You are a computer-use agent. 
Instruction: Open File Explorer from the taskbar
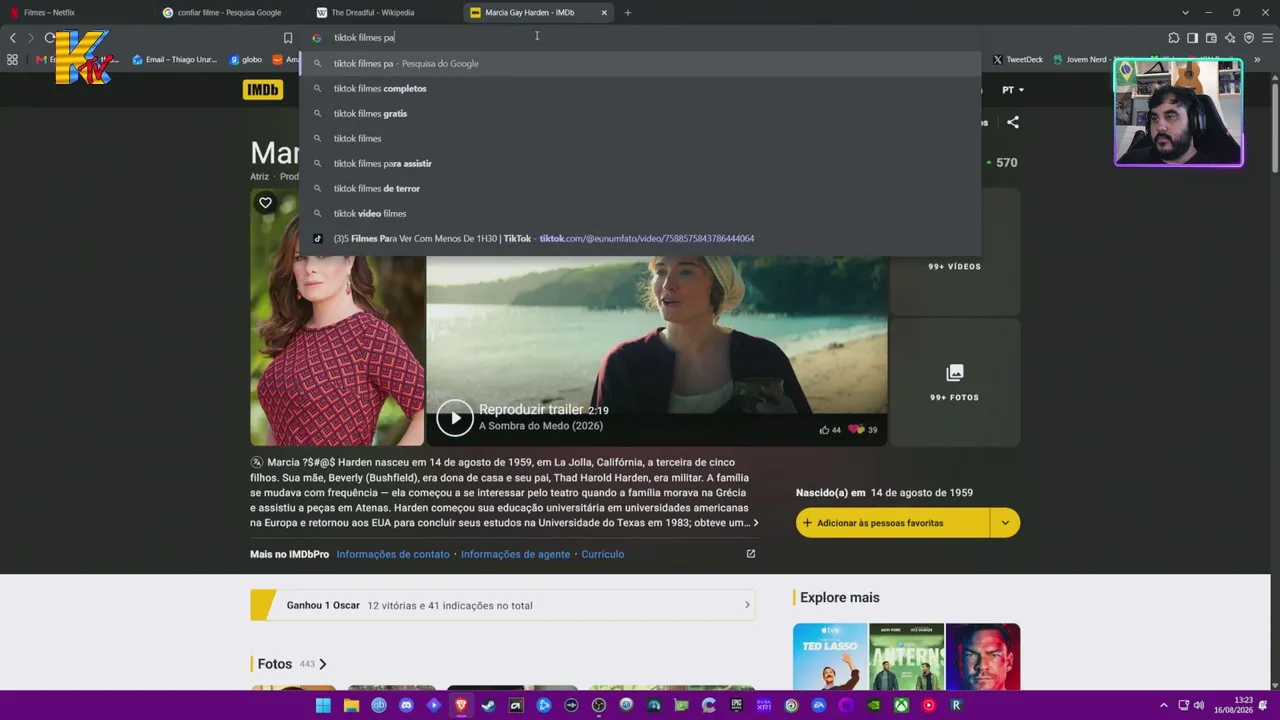[x=351, y=705]
